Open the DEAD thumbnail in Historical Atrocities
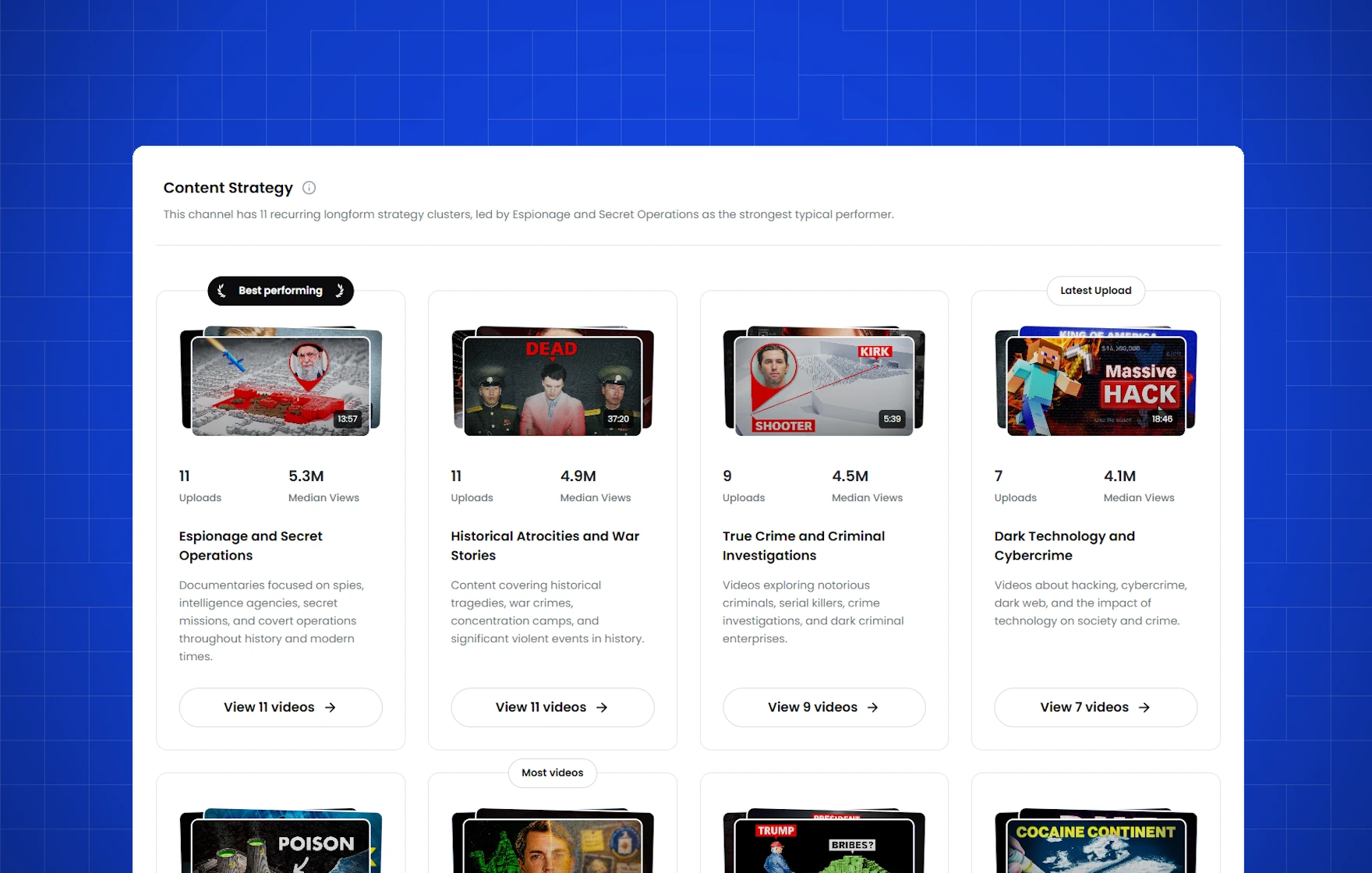The width and height of the screenshot is (1372, 873). [x=552, y=386]
